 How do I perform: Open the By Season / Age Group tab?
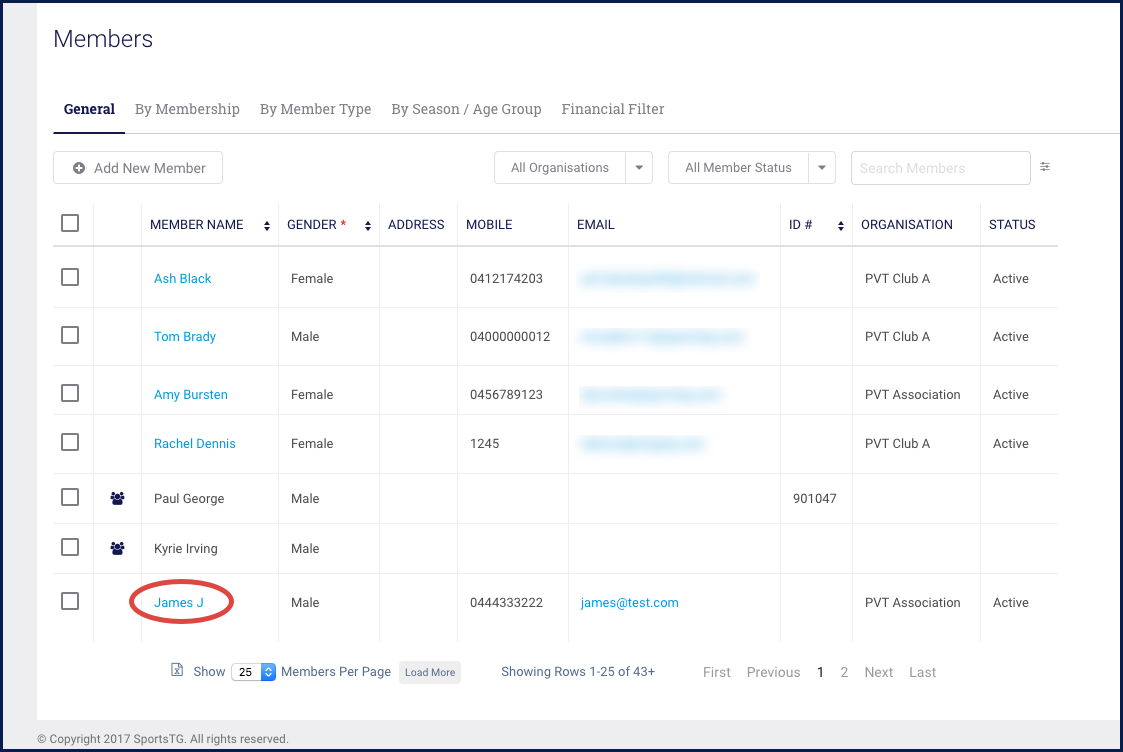click(466, 109)
